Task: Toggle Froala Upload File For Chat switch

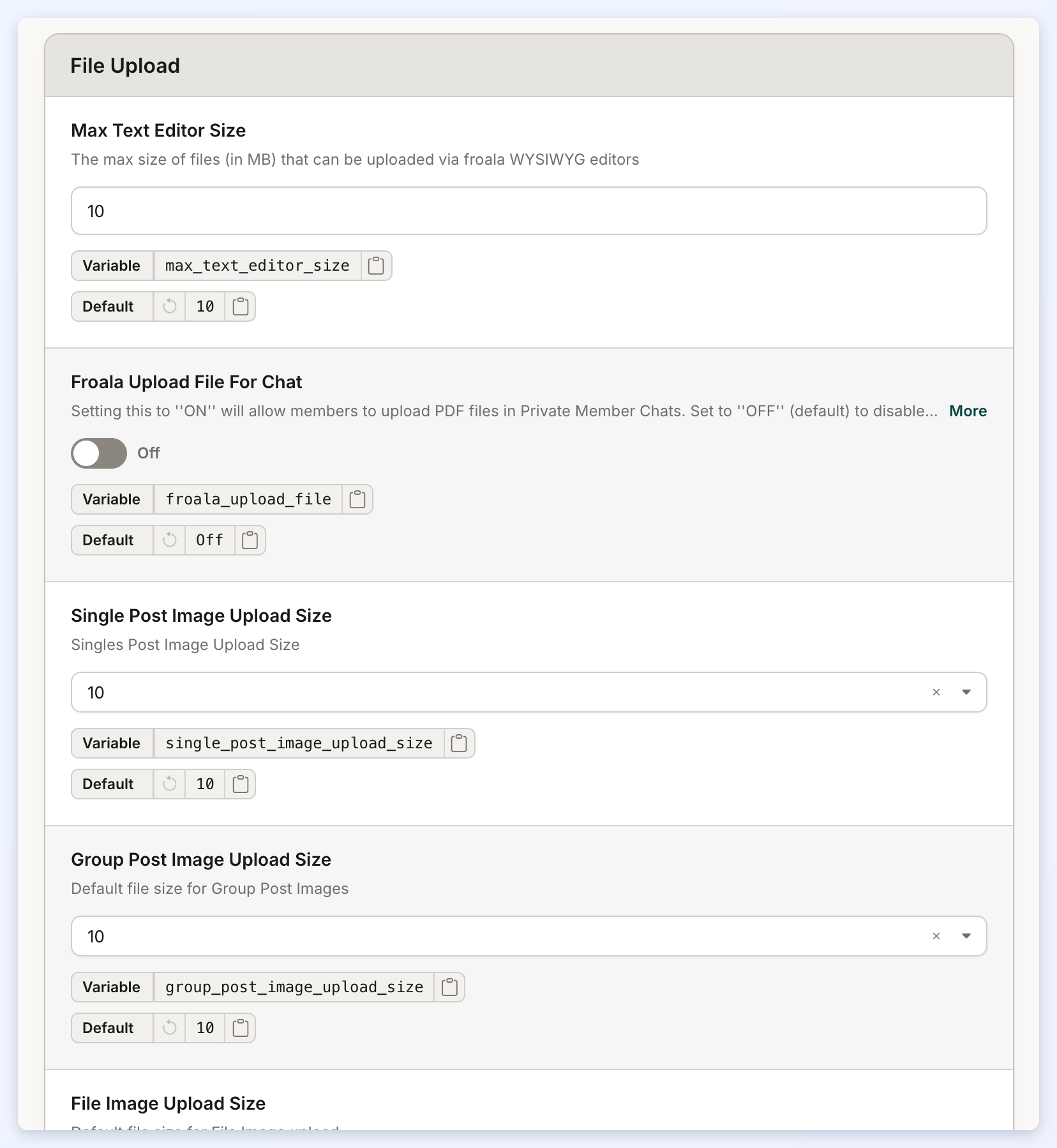Action: click(99, 453)
